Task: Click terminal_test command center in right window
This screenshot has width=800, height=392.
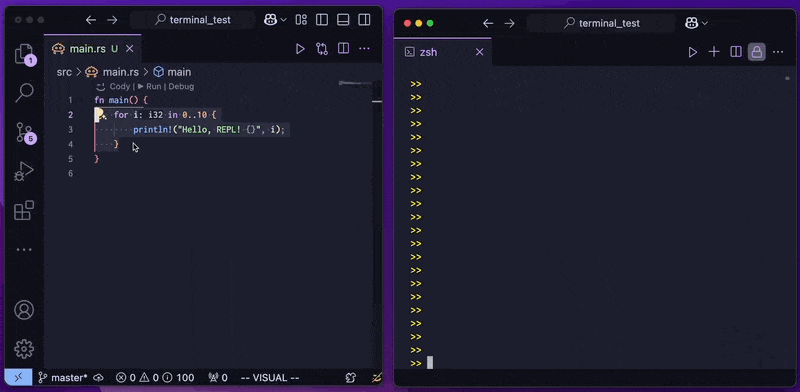Action: click(601, 23)
